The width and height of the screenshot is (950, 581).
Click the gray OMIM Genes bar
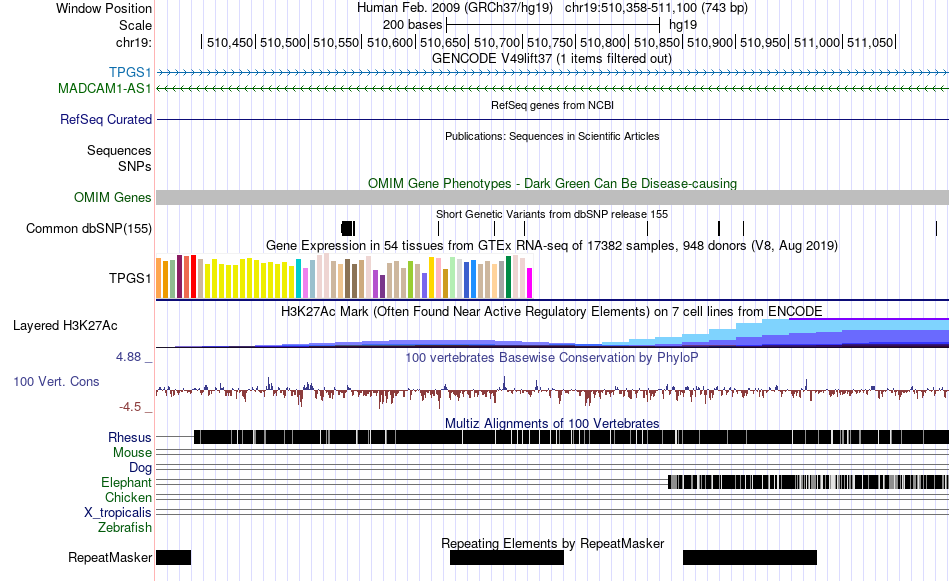553,198
